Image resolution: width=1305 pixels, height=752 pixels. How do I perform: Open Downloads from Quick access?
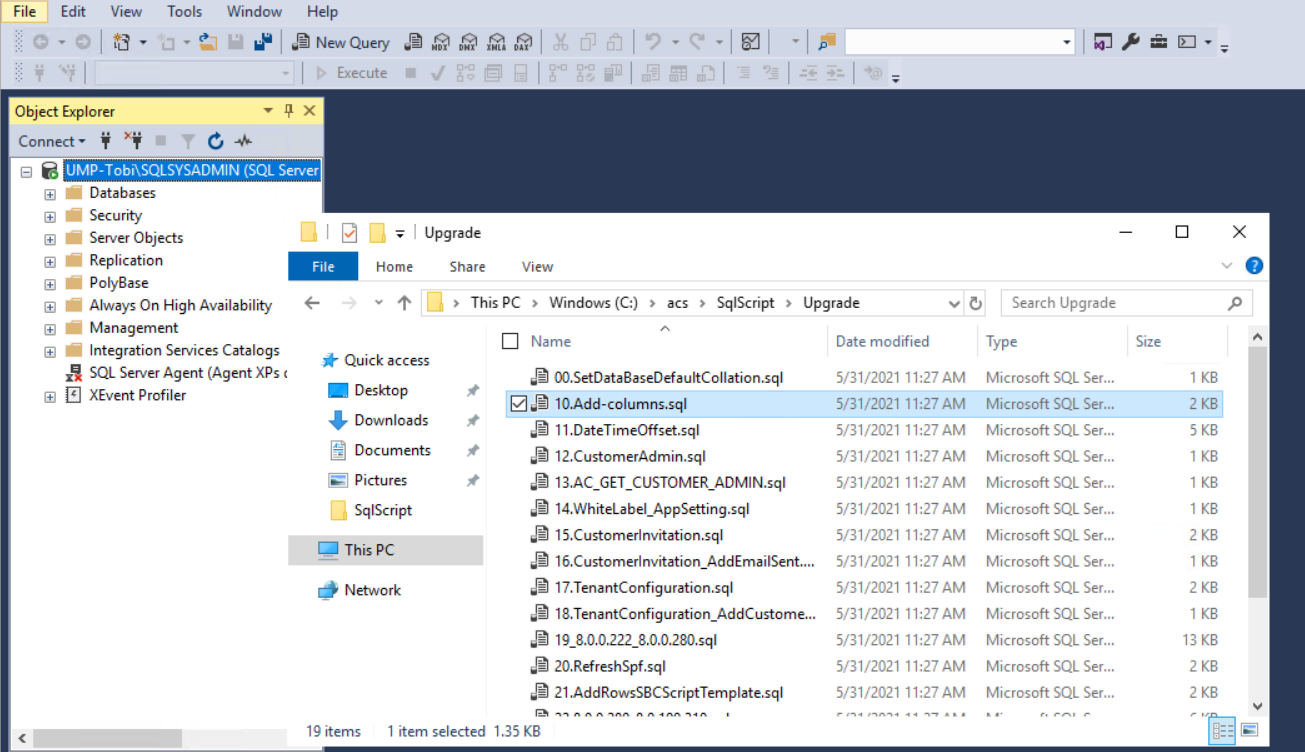(x=391, y=420)
